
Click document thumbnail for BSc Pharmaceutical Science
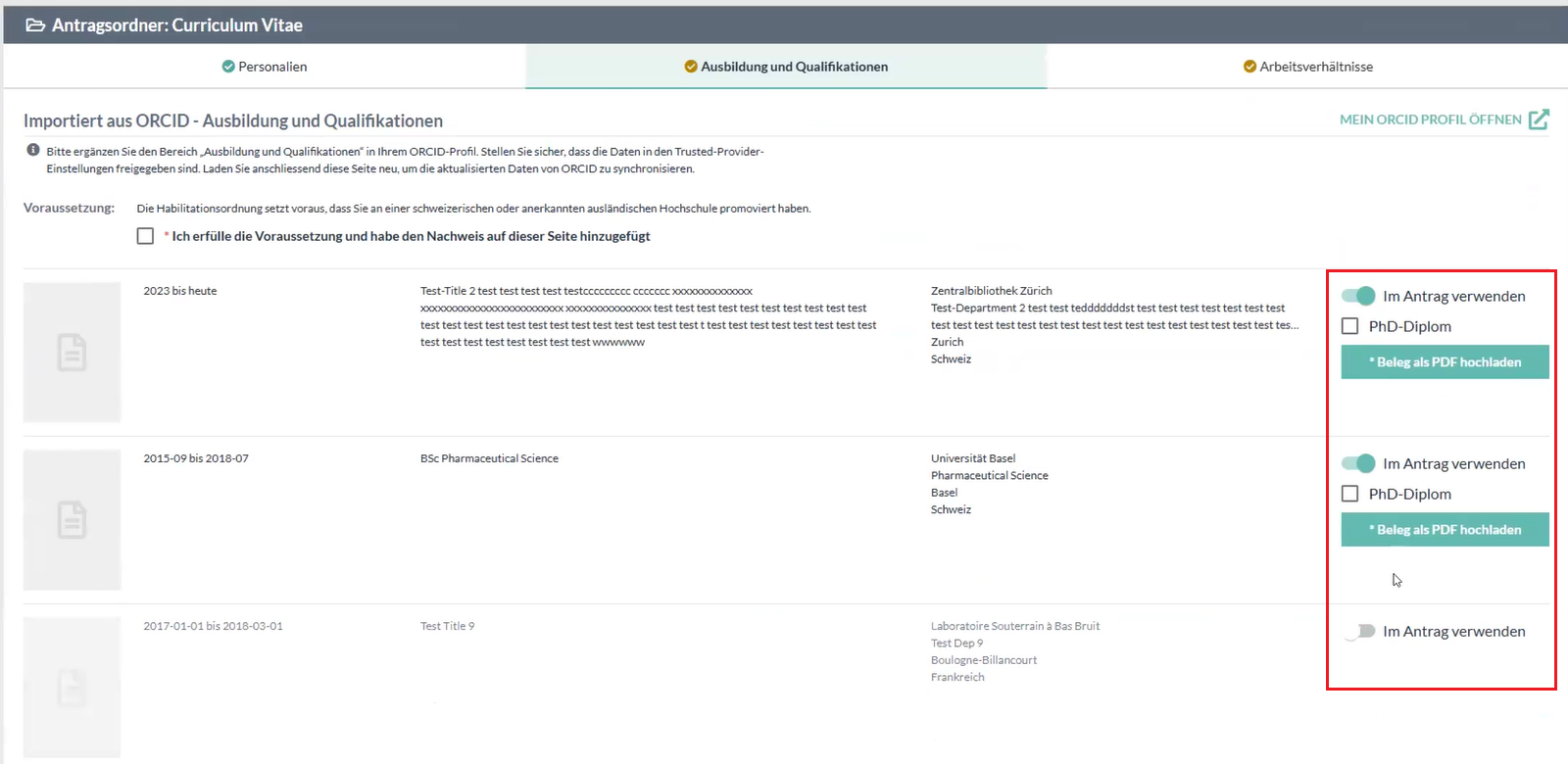click(x=72, y=520)
